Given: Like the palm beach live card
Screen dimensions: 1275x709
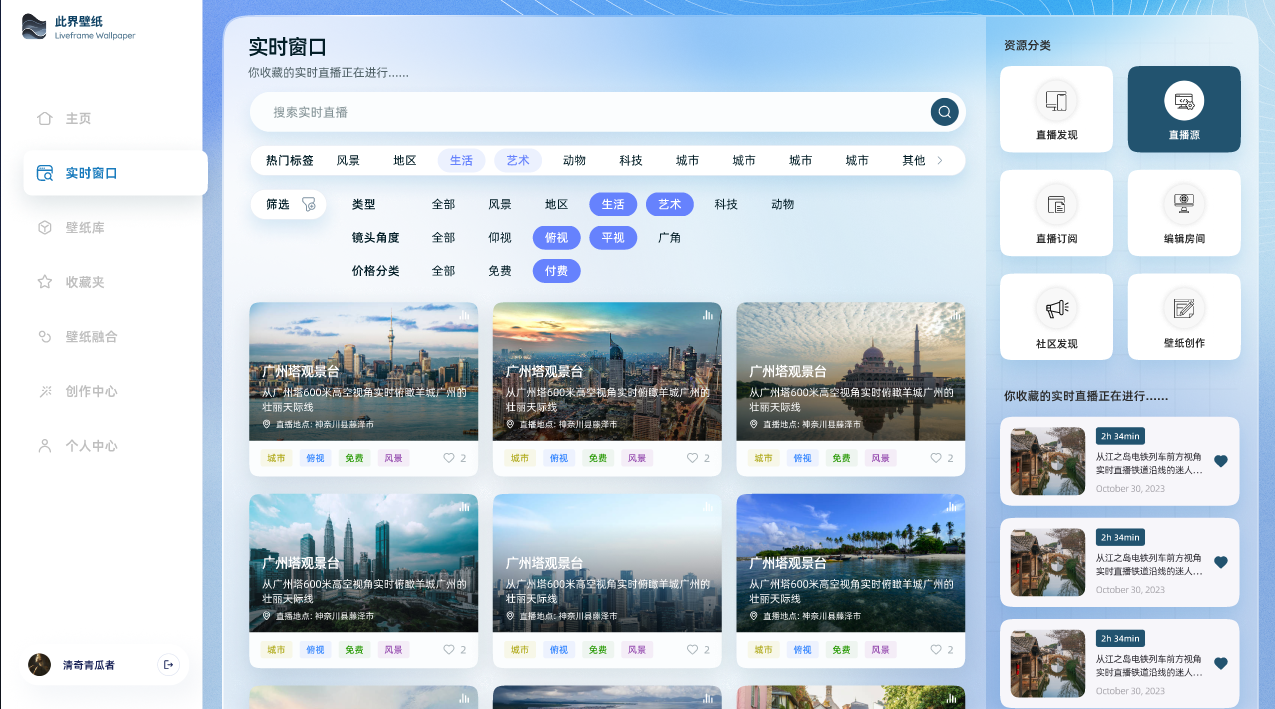Looking at the screenshot, I should coord(936,650).
